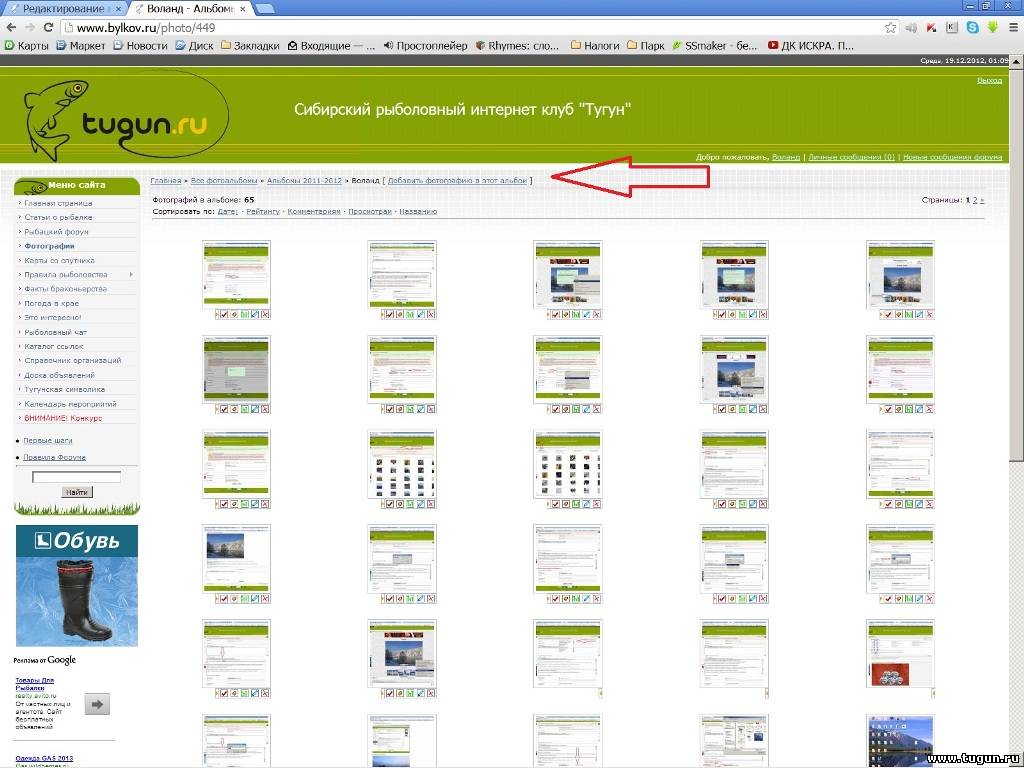
Task: Open the Простоплеер bookmark
Action: pyautogui.click(x=426, y=46)
